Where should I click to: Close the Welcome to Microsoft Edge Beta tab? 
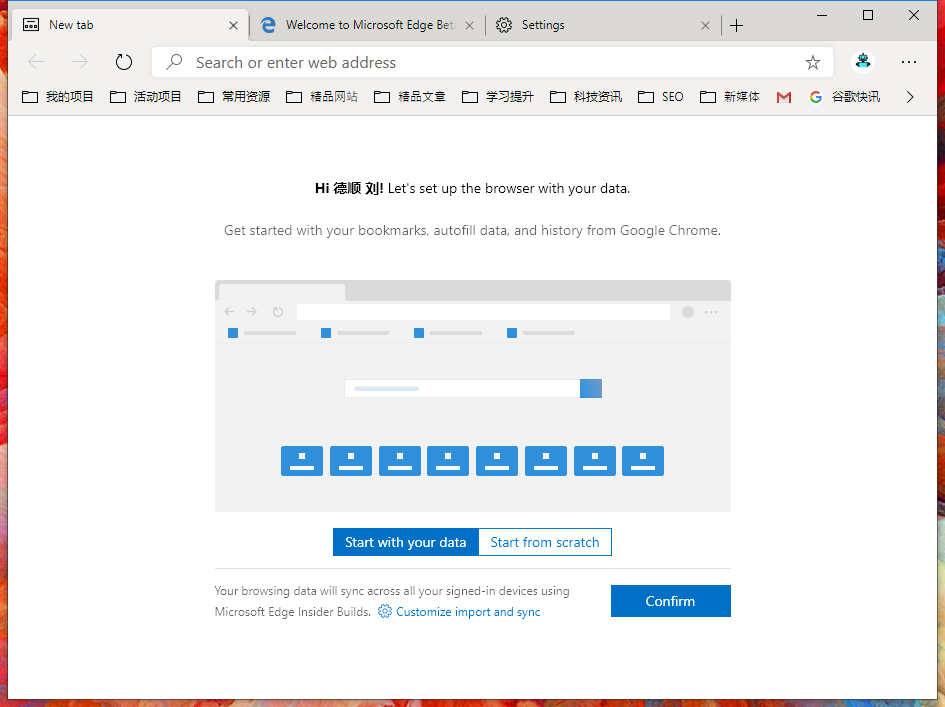click(x=469, y=25)
